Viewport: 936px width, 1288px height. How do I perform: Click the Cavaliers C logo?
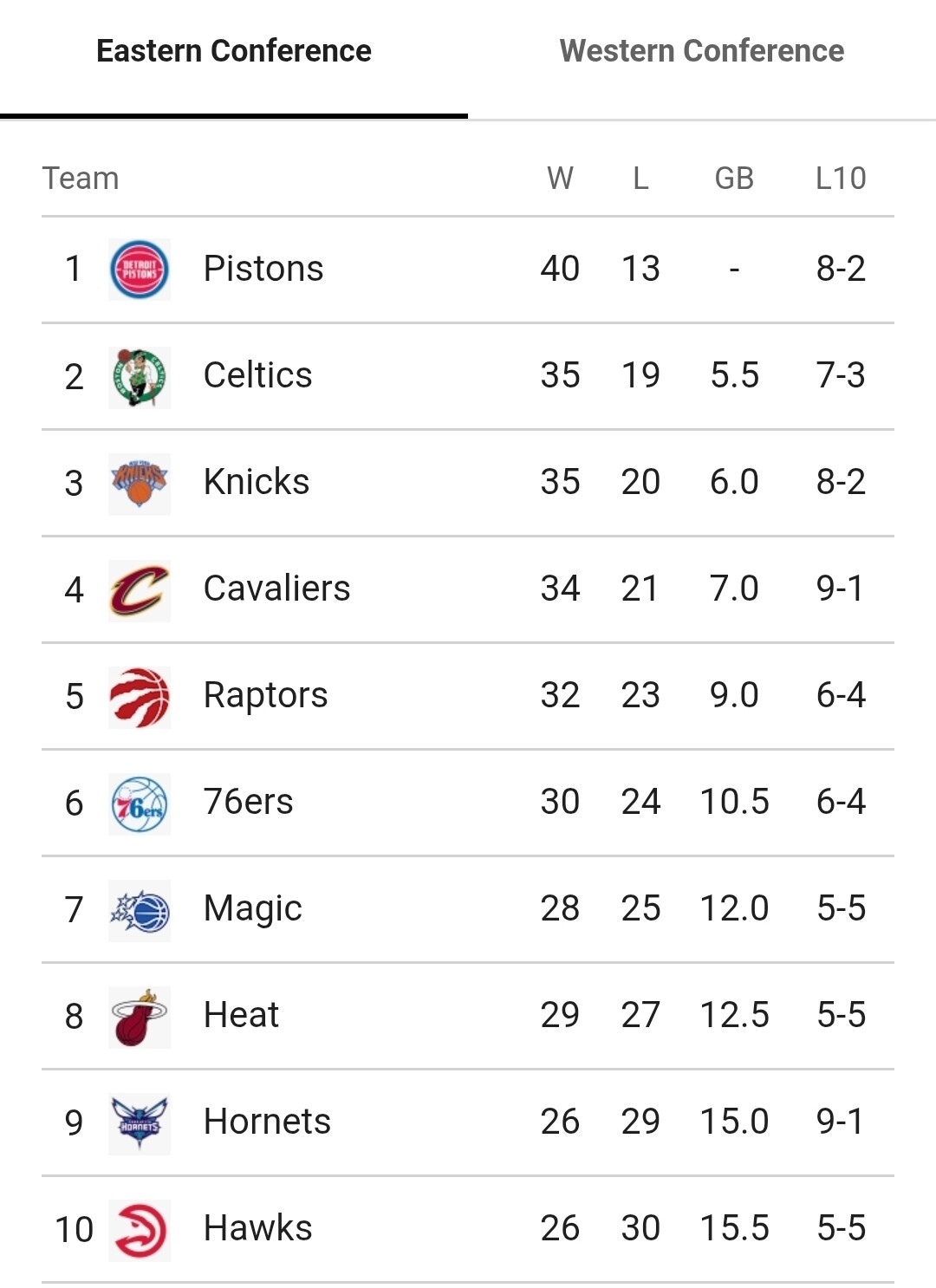[140, 589]
